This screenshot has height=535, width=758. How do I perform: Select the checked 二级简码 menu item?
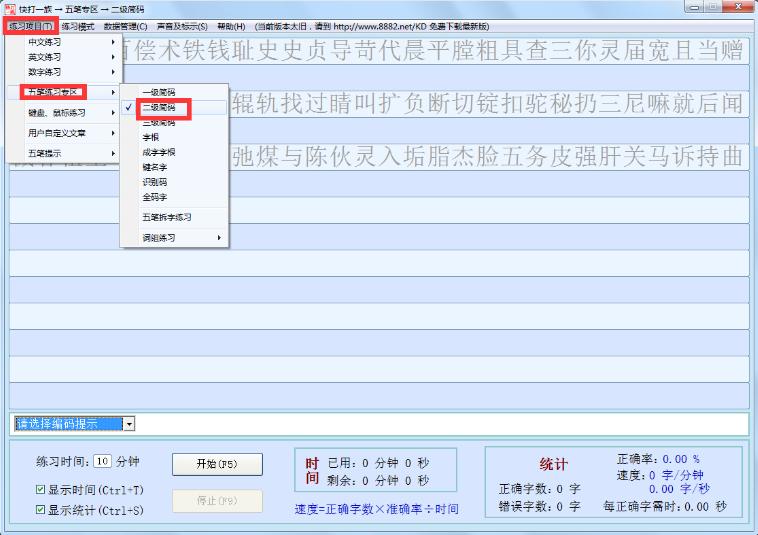click(158, 107)
